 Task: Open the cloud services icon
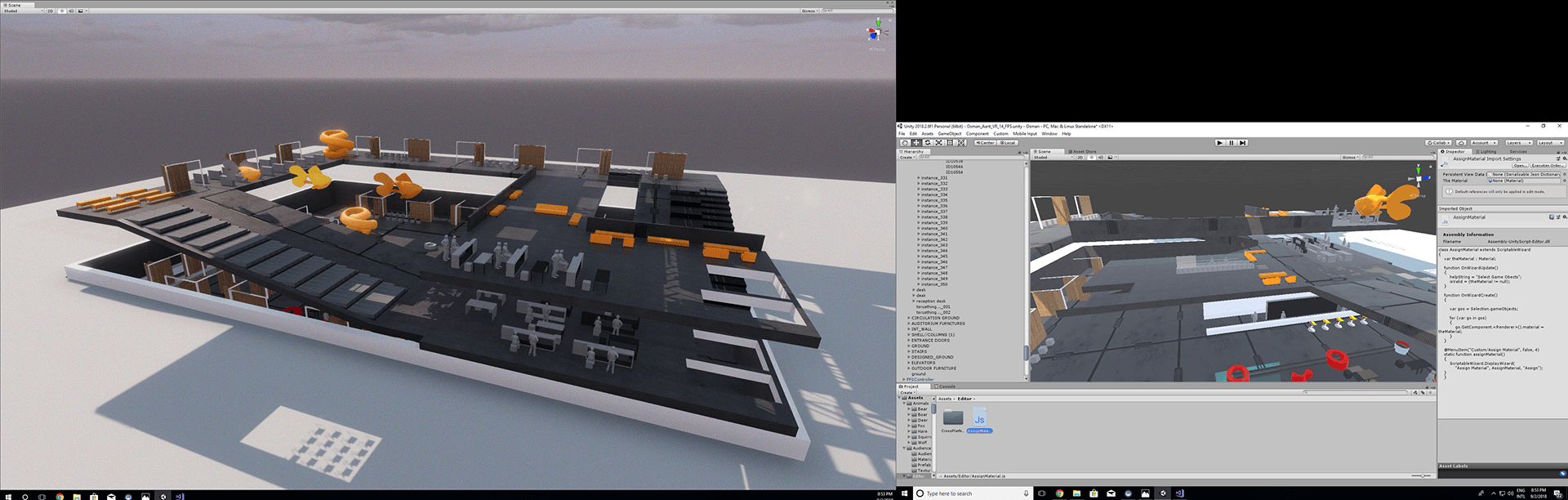pos(1461,143)
